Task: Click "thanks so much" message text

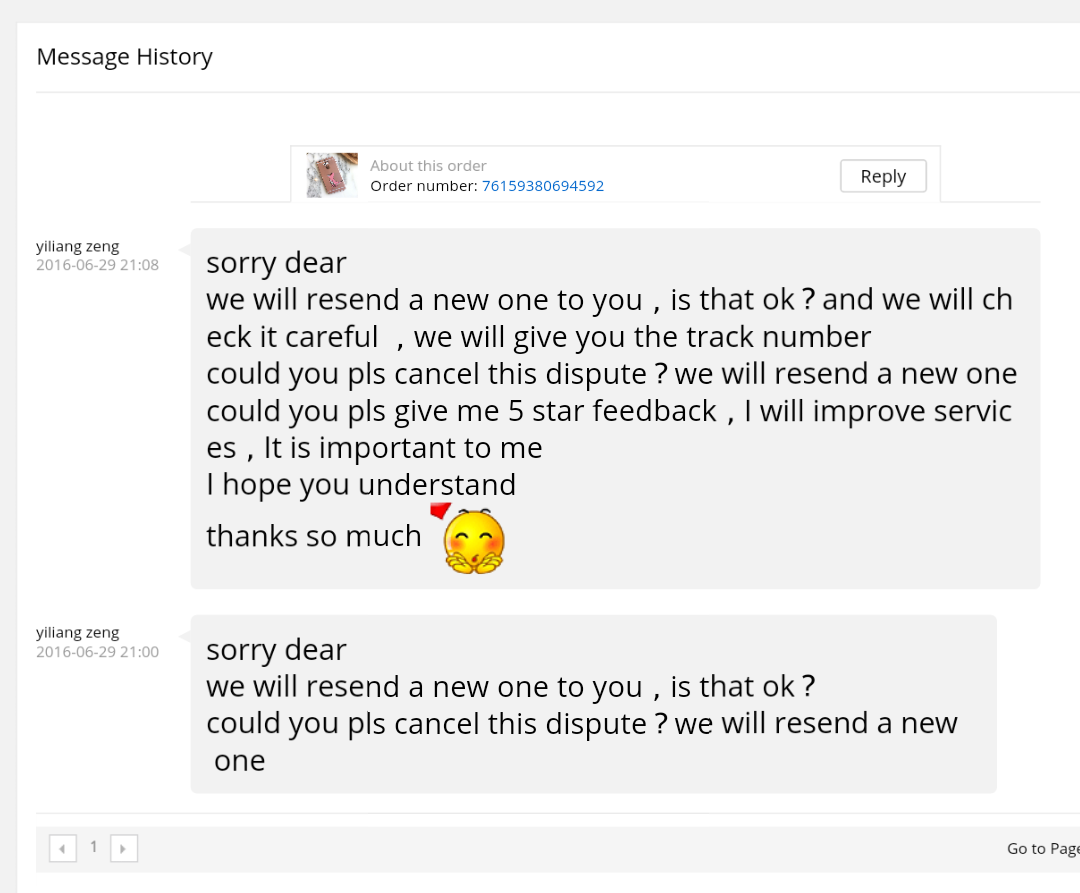Action: point(314,536)
